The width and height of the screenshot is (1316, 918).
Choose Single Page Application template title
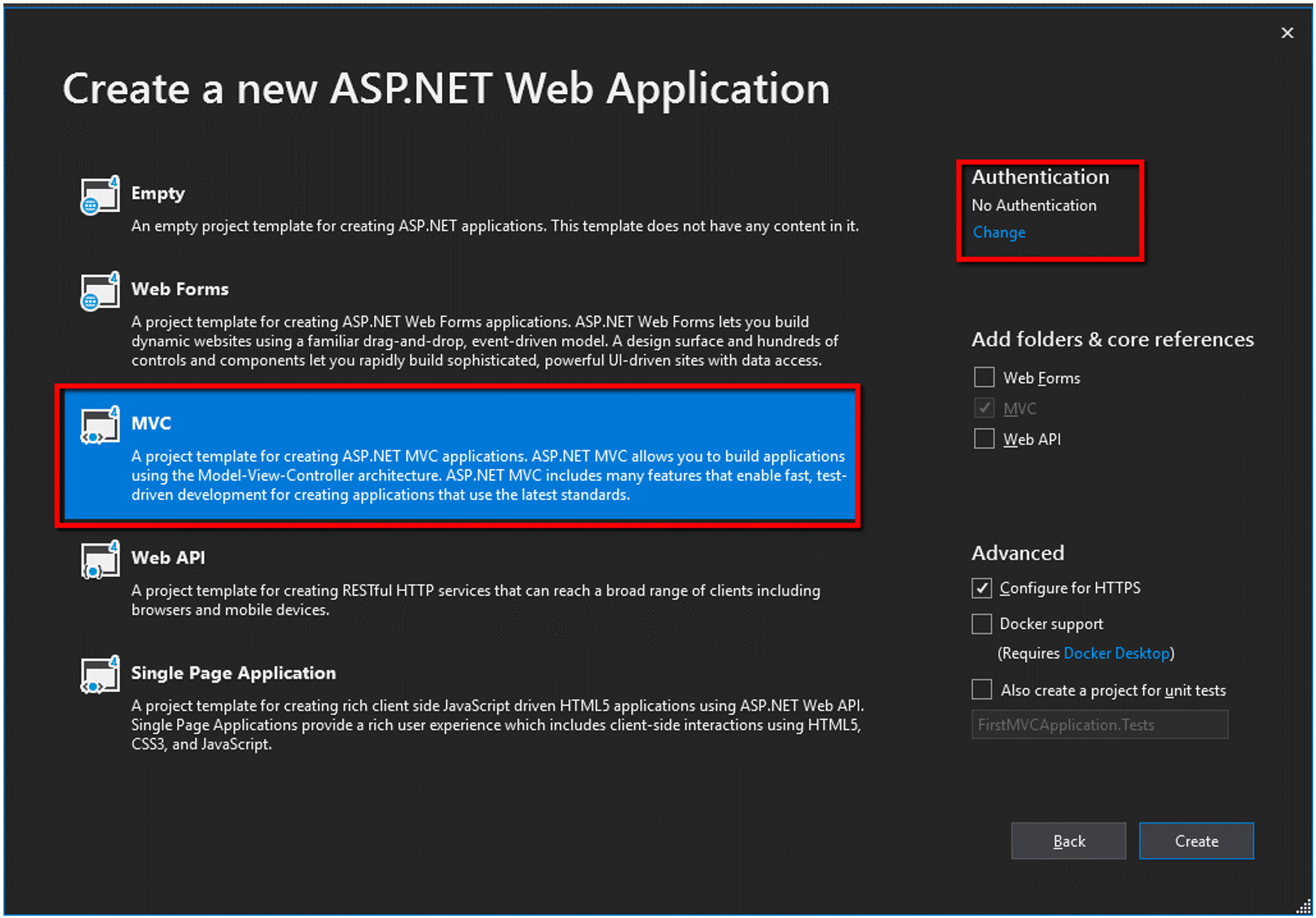click(x=233, y=672)
